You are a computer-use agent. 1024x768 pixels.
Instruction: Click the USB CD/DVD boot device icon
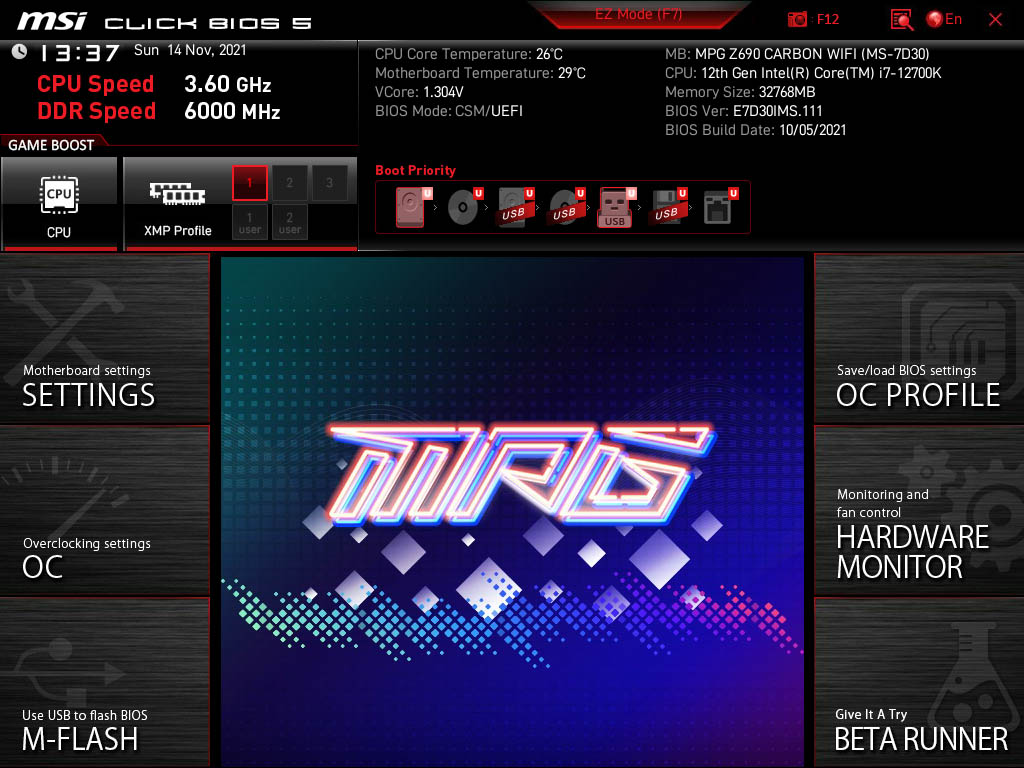[x=564, y=207]
